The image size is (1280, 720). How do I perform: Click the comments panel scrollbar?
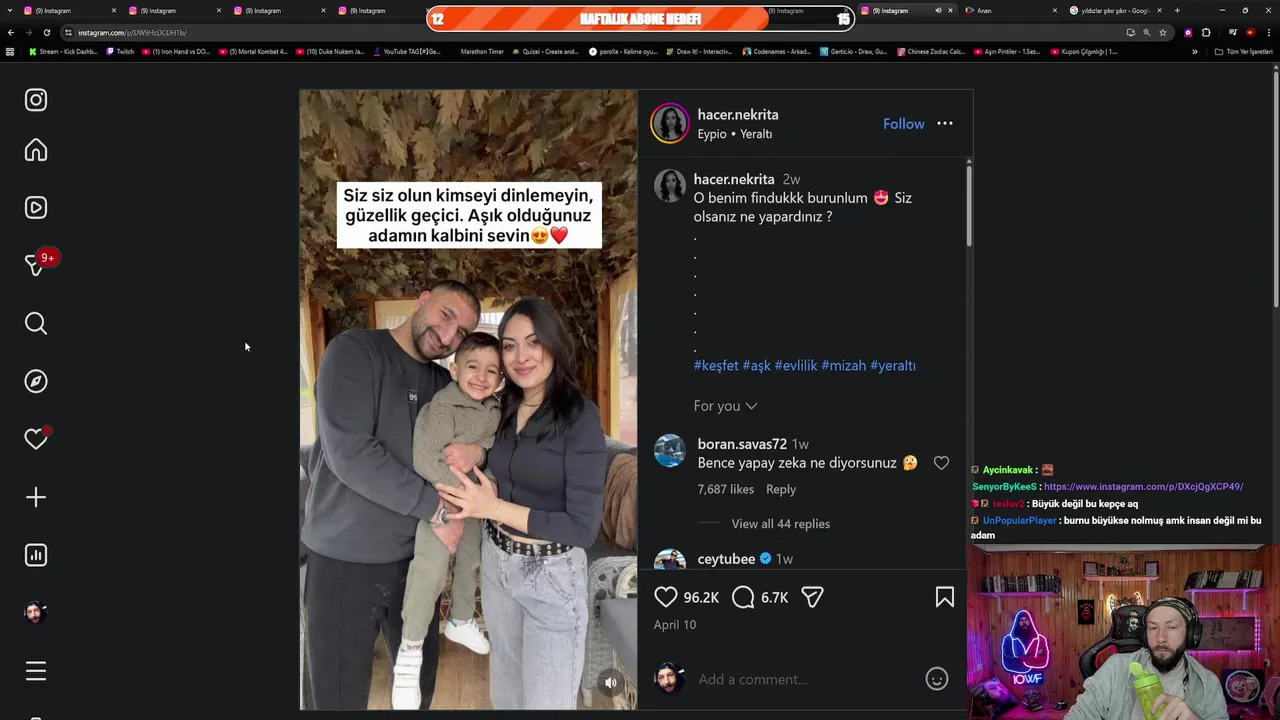968,205
